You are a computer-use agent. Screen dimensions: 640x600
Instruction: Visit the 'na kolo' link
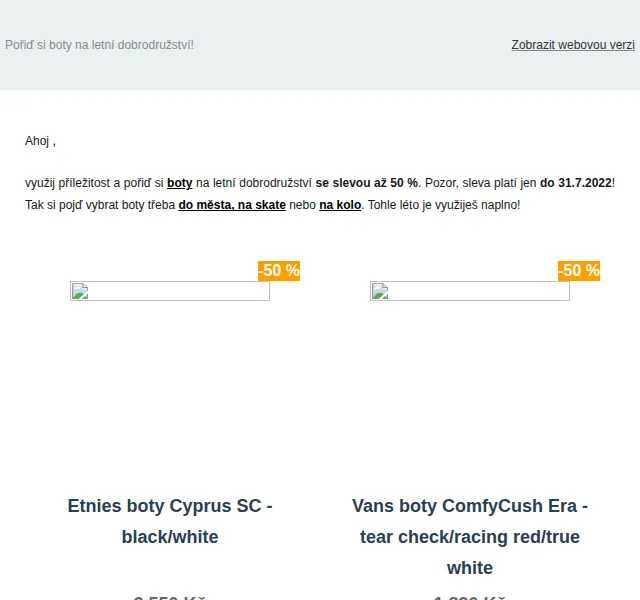pos(340,204)
